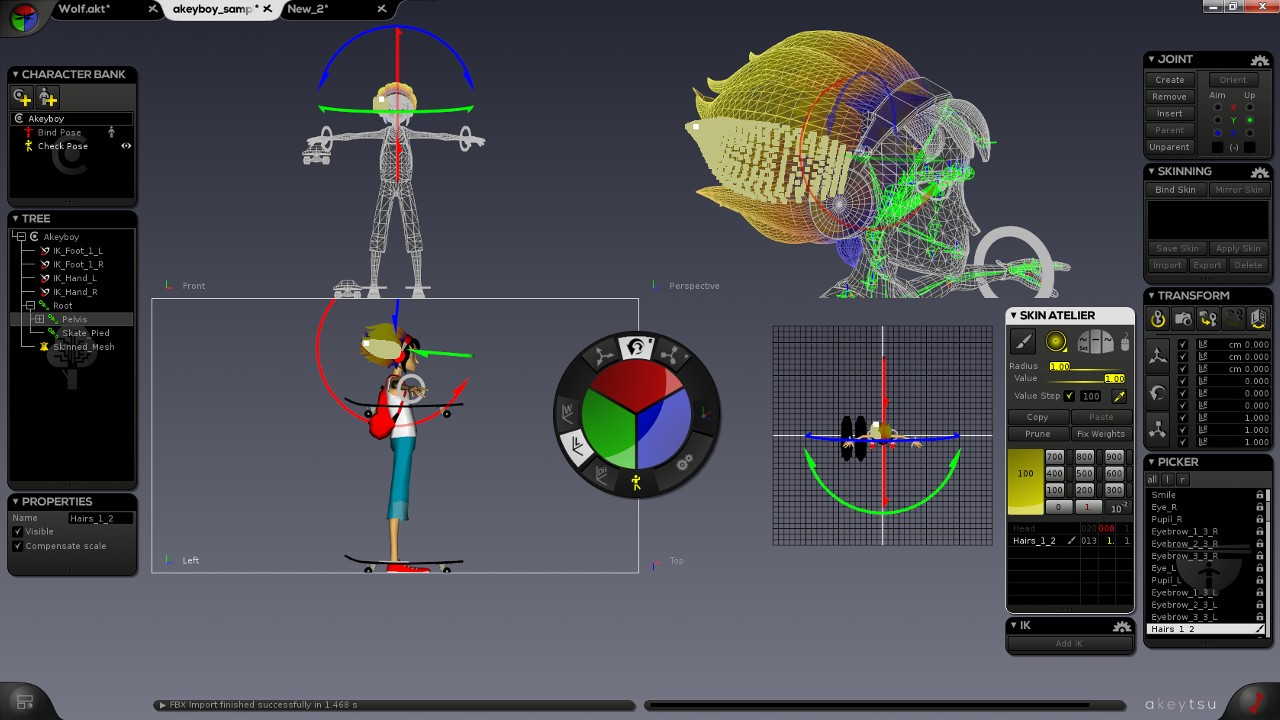Select Eyebrow_1_3_R in the Picker list
Image resolution: width=1280 pixels, height=720 pixels.
click(x=1184, y=532)
